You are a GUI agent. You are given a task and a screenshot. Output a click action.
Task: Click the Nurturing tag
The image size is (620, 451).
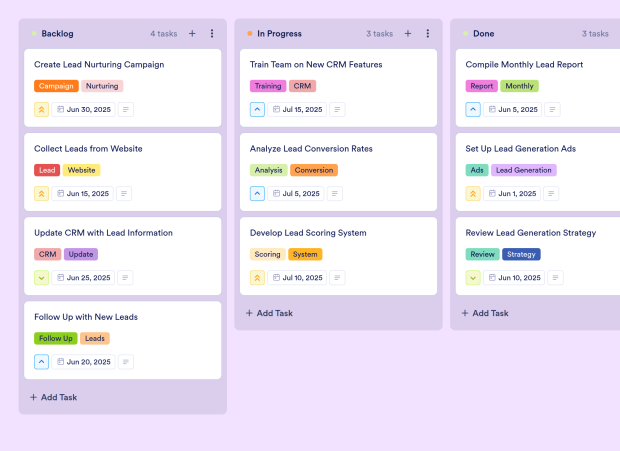[x=102, y=86]
